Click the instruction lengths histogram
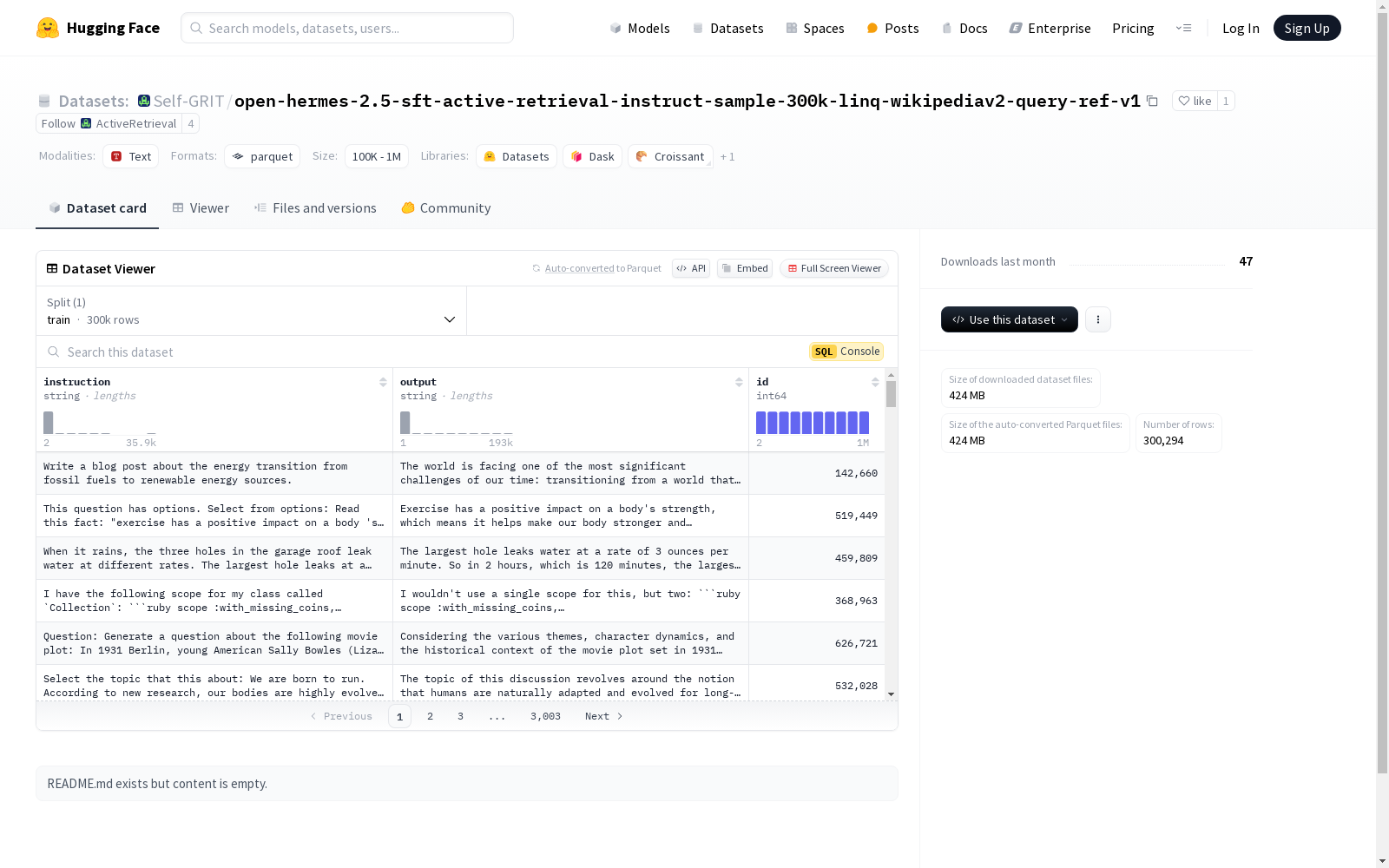Image resolution: width=1389 pixels, height=868 pixels. (x=100, y=423)
